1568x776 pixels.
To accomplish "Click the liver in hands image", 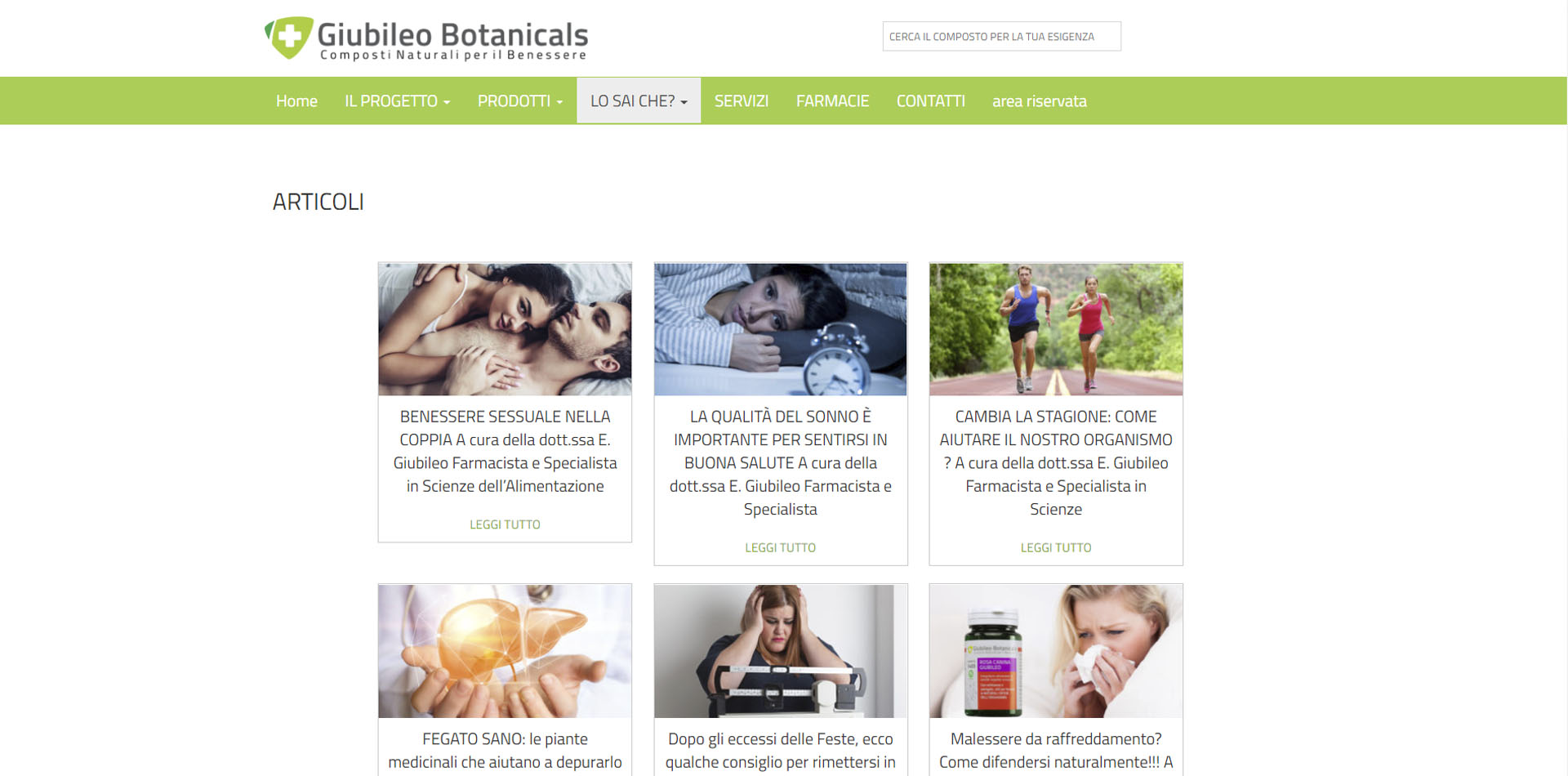I will [x=505, y=651].
